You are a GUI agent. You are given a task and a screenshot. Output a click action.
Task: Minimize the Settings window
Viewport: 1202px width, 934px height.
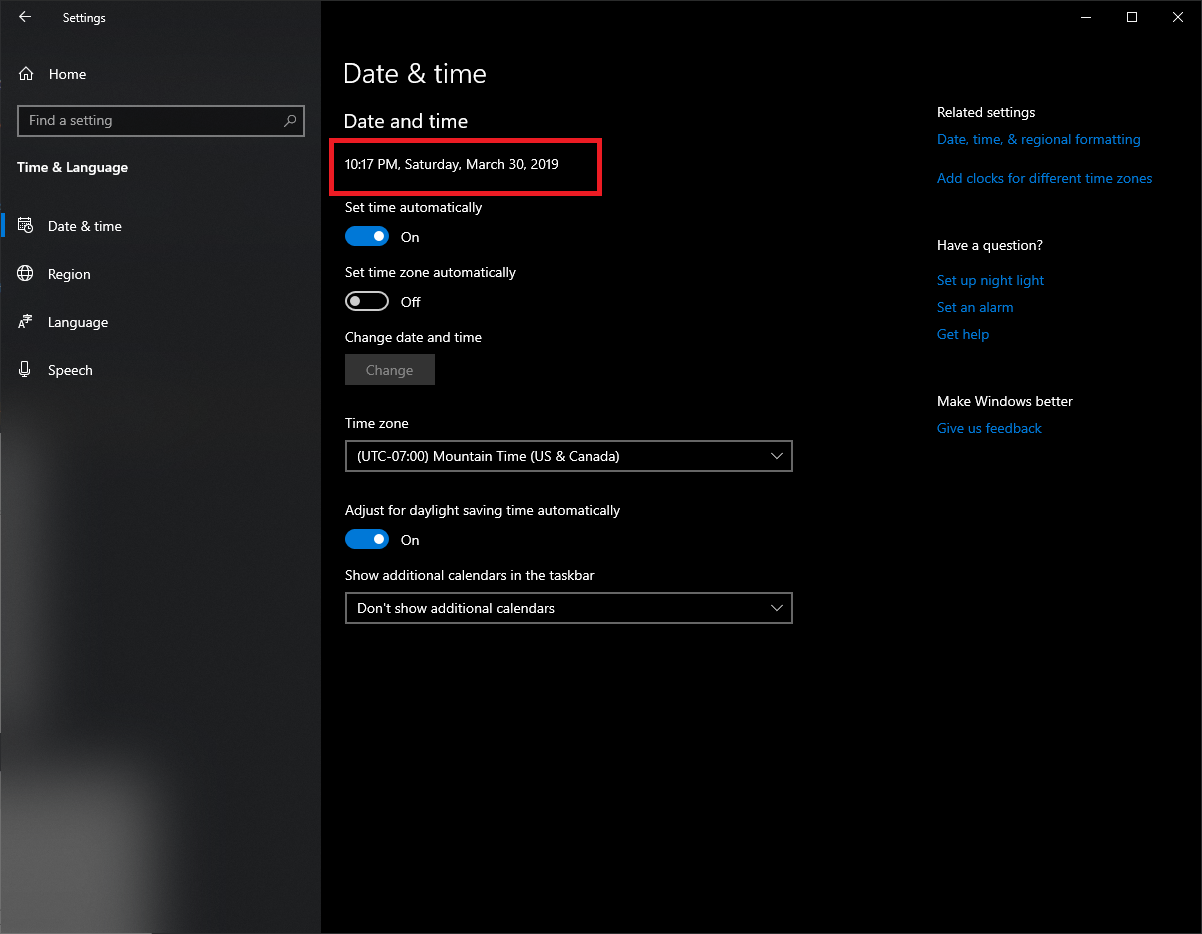pyautogui.click(x=1086, y=17)
